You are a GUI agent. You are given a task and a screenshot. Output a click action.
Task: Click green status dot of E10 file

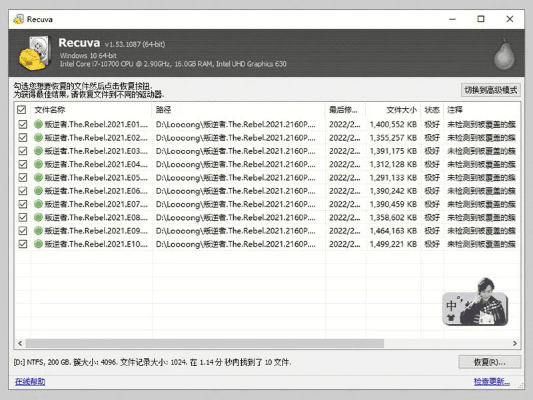pyautogui.click(x=38, y=244)
